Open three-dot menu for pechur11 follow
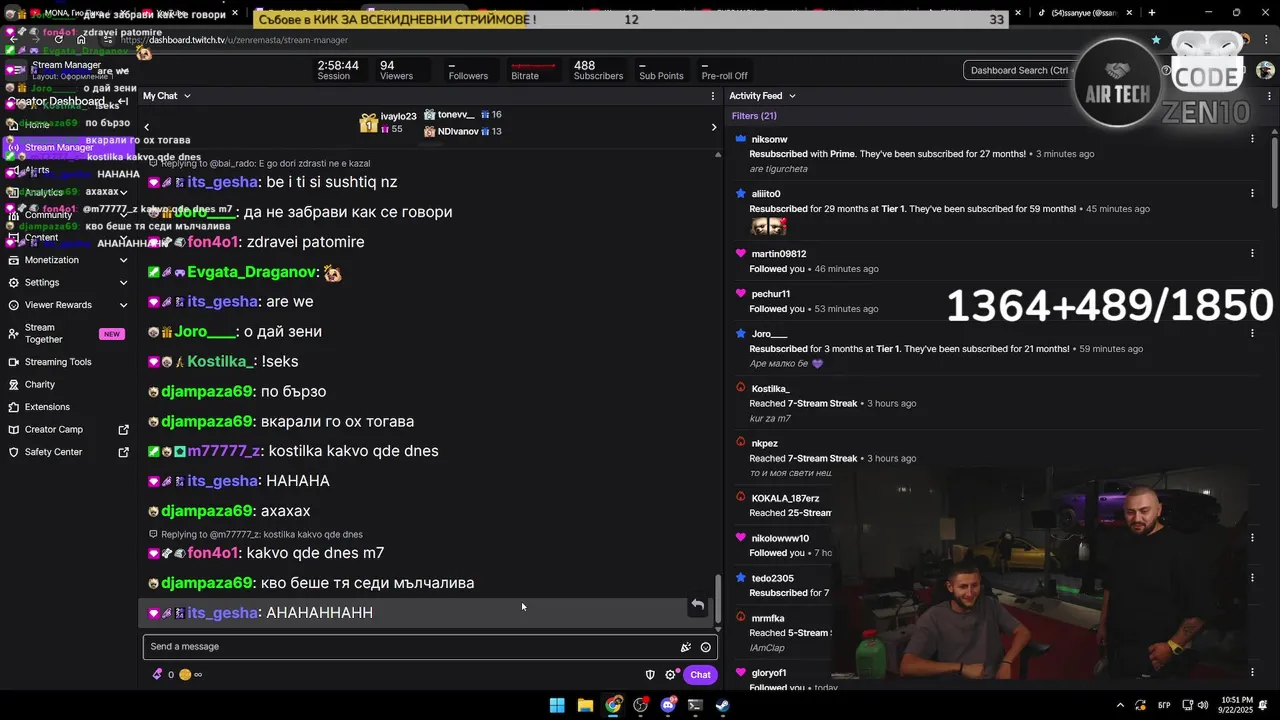This screenshot has height=720, width=1280. pos(1252,294)
